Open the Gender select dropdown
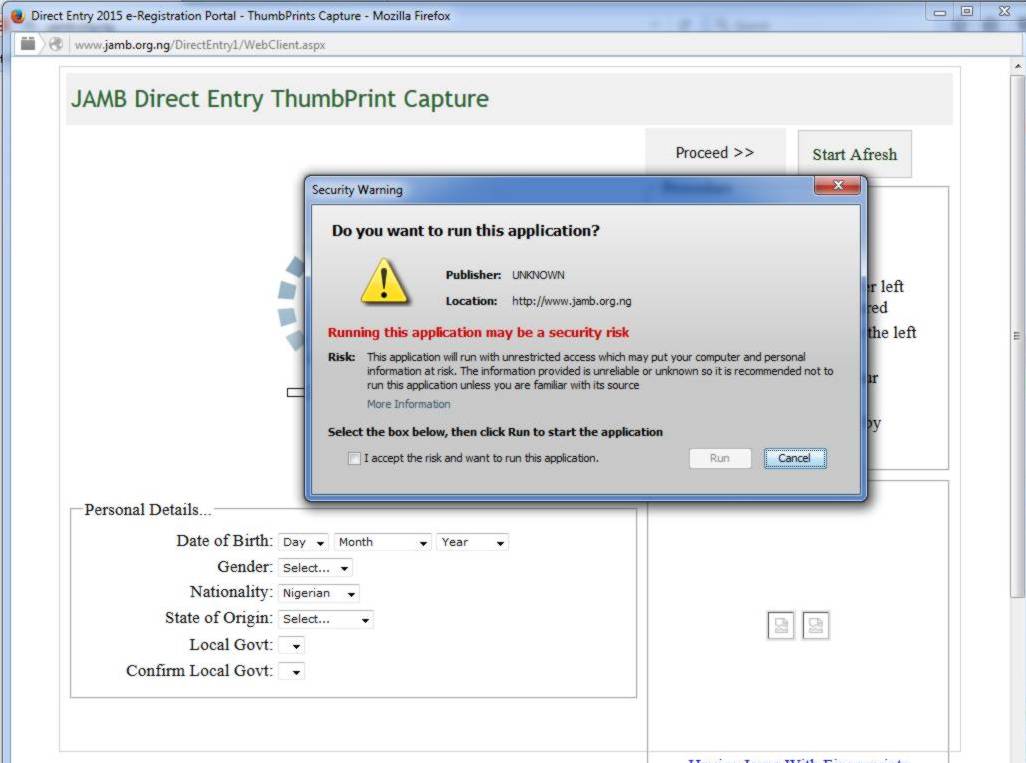 point(315,568)
